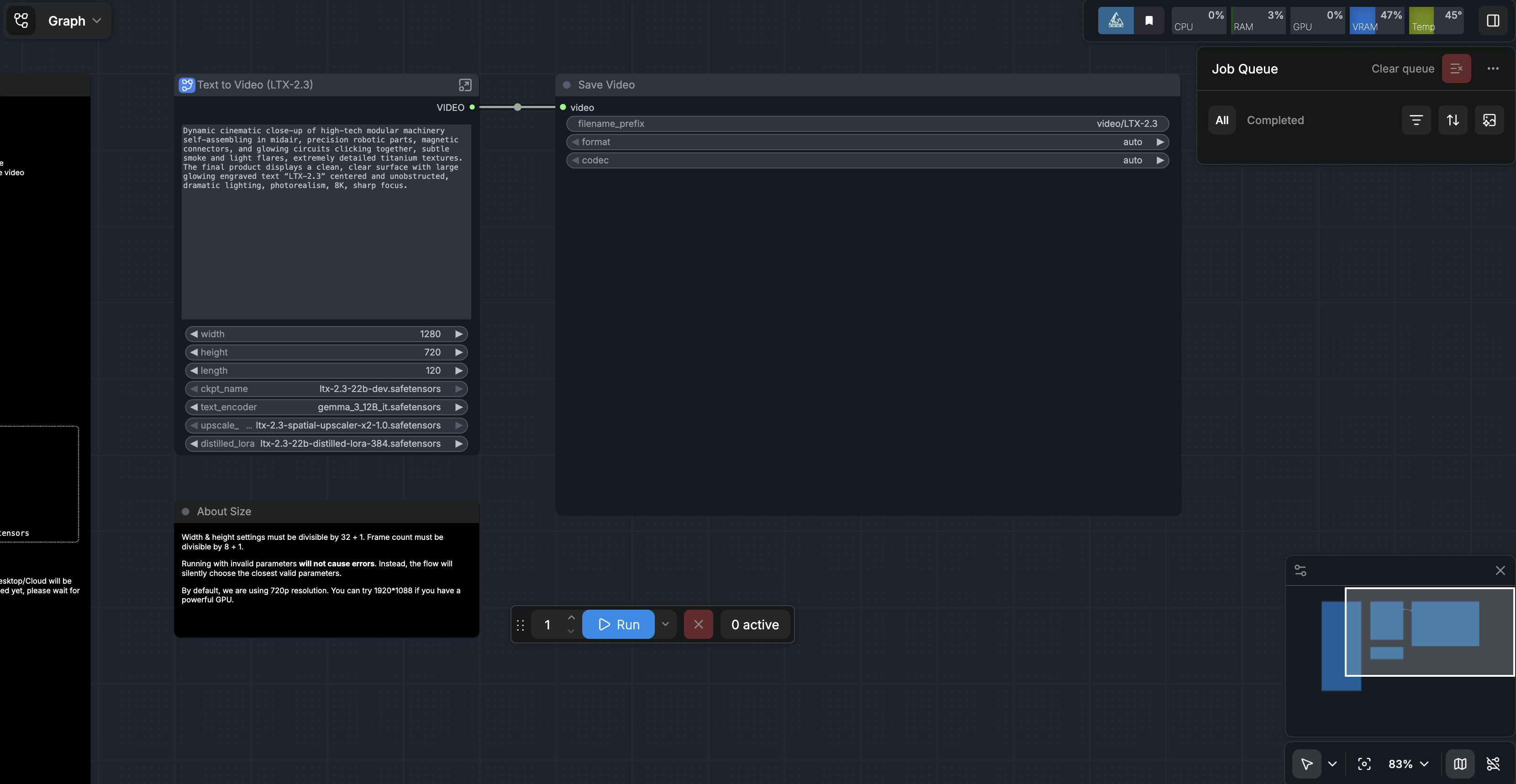This screenshot has width=1516, height=784.
Task: Open the Graph dropdown menu
Action: [74, 21]
